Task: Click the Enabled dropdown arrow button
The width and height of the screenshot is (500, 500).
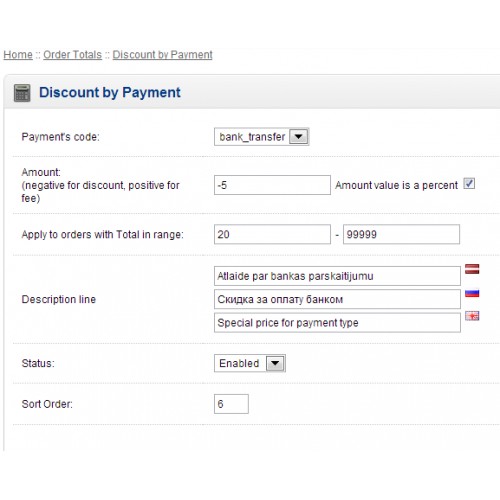Action: point(275,363)
